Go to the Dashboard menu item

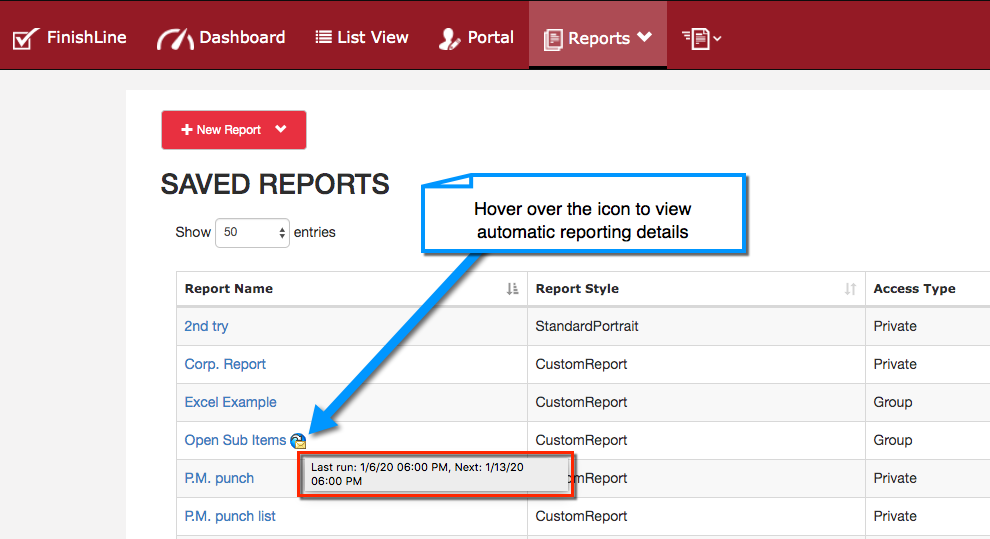click(x=242, y=37)
